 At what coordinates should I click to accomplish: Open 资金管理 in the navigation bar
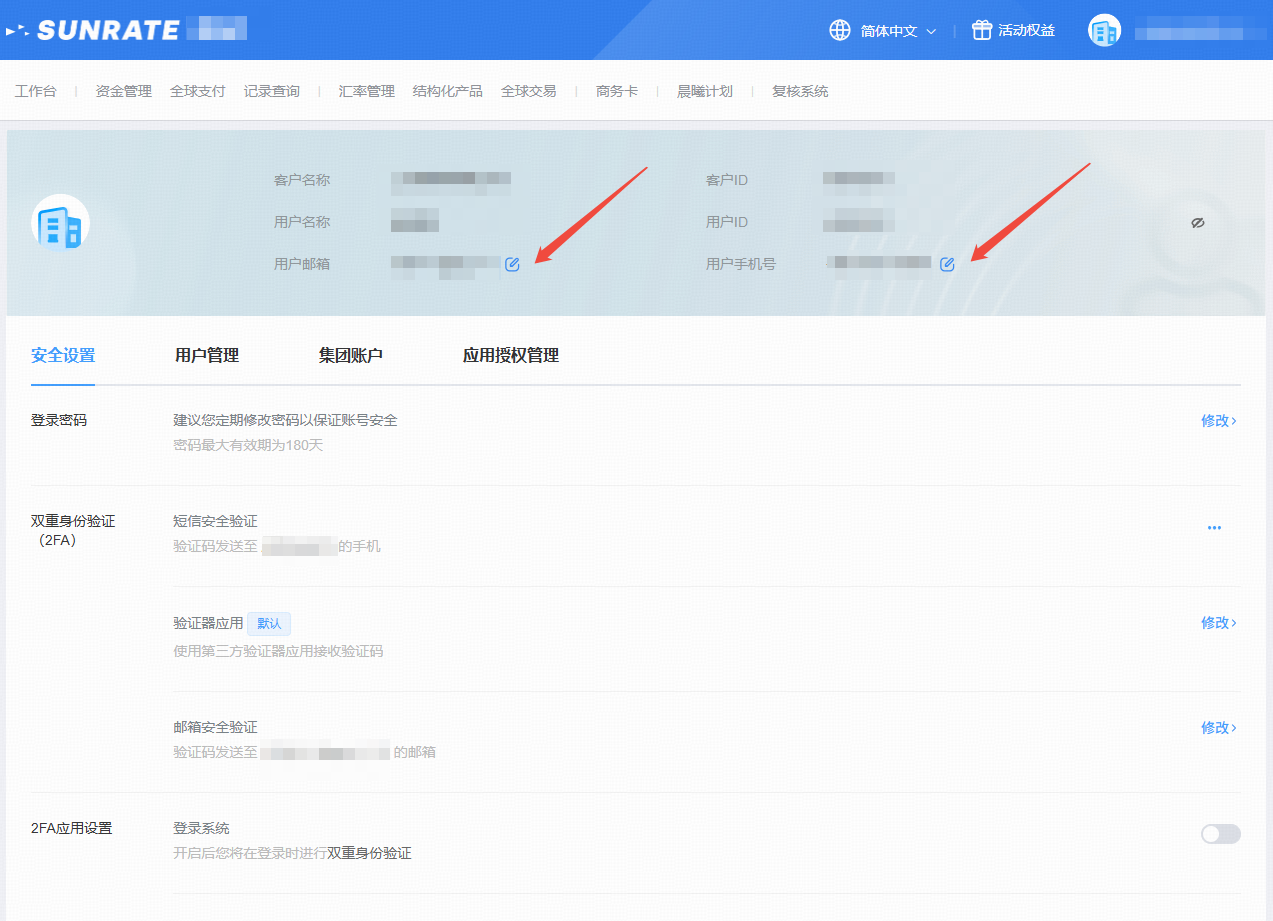point(124,91)
